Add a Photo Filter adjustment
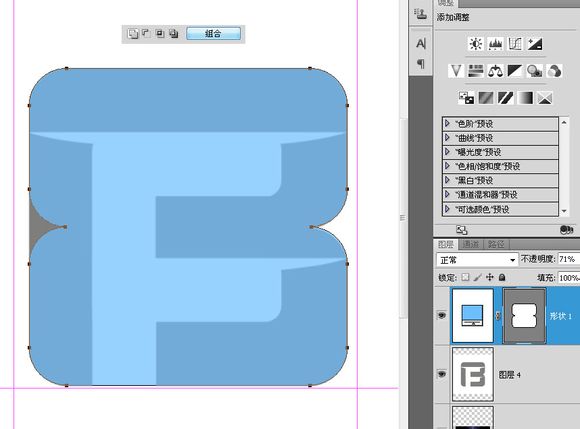 535,71
